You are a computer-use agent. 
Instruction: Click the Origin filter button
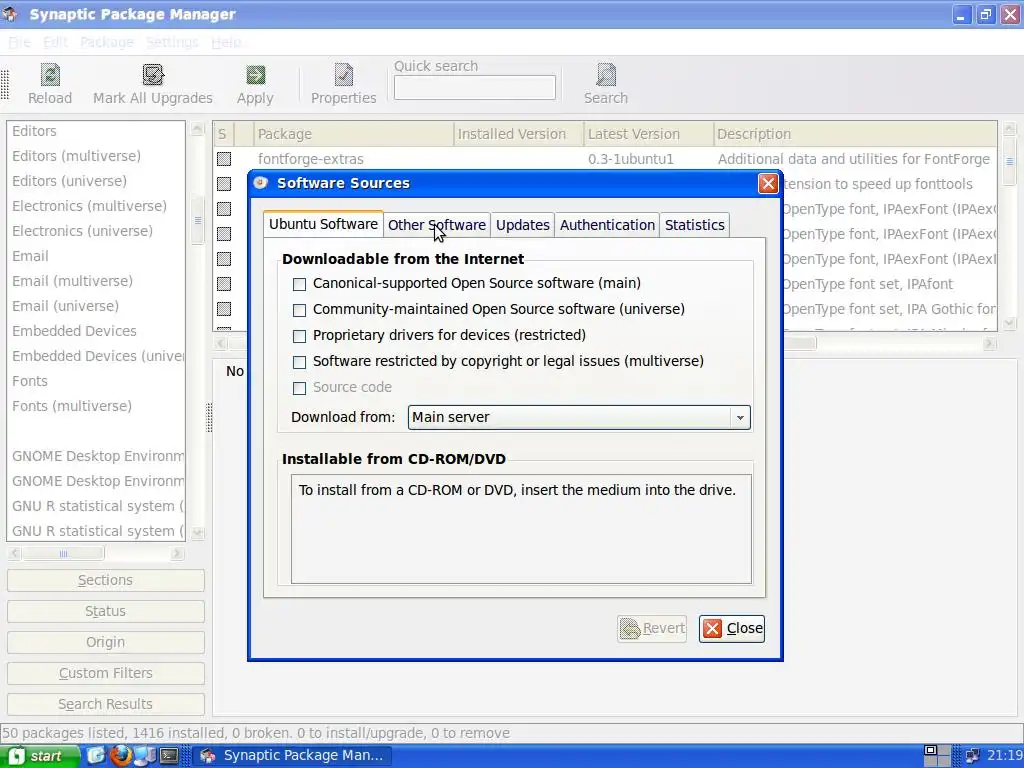click(x=105, y=642)
